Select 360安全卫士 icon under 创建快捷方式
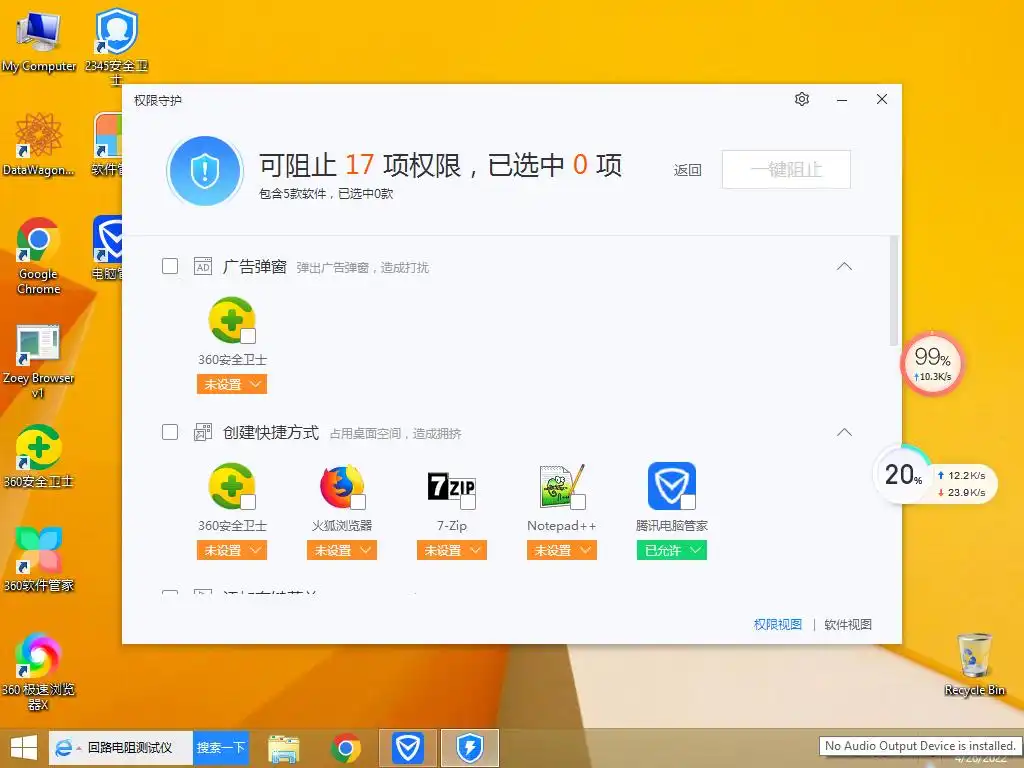This screenshot has width=1024, height=768. pyautogui.click(x=231, y=486)
